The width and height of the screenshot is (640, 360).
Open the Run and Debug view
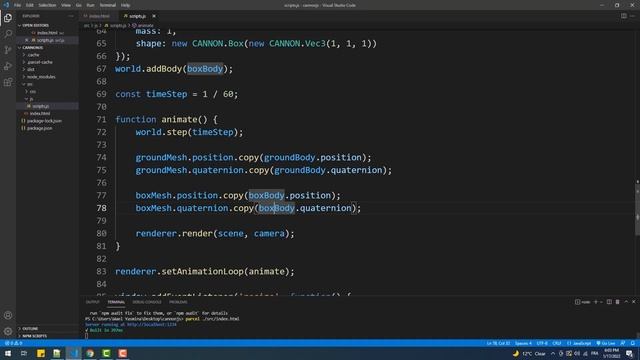pos(8,66)
